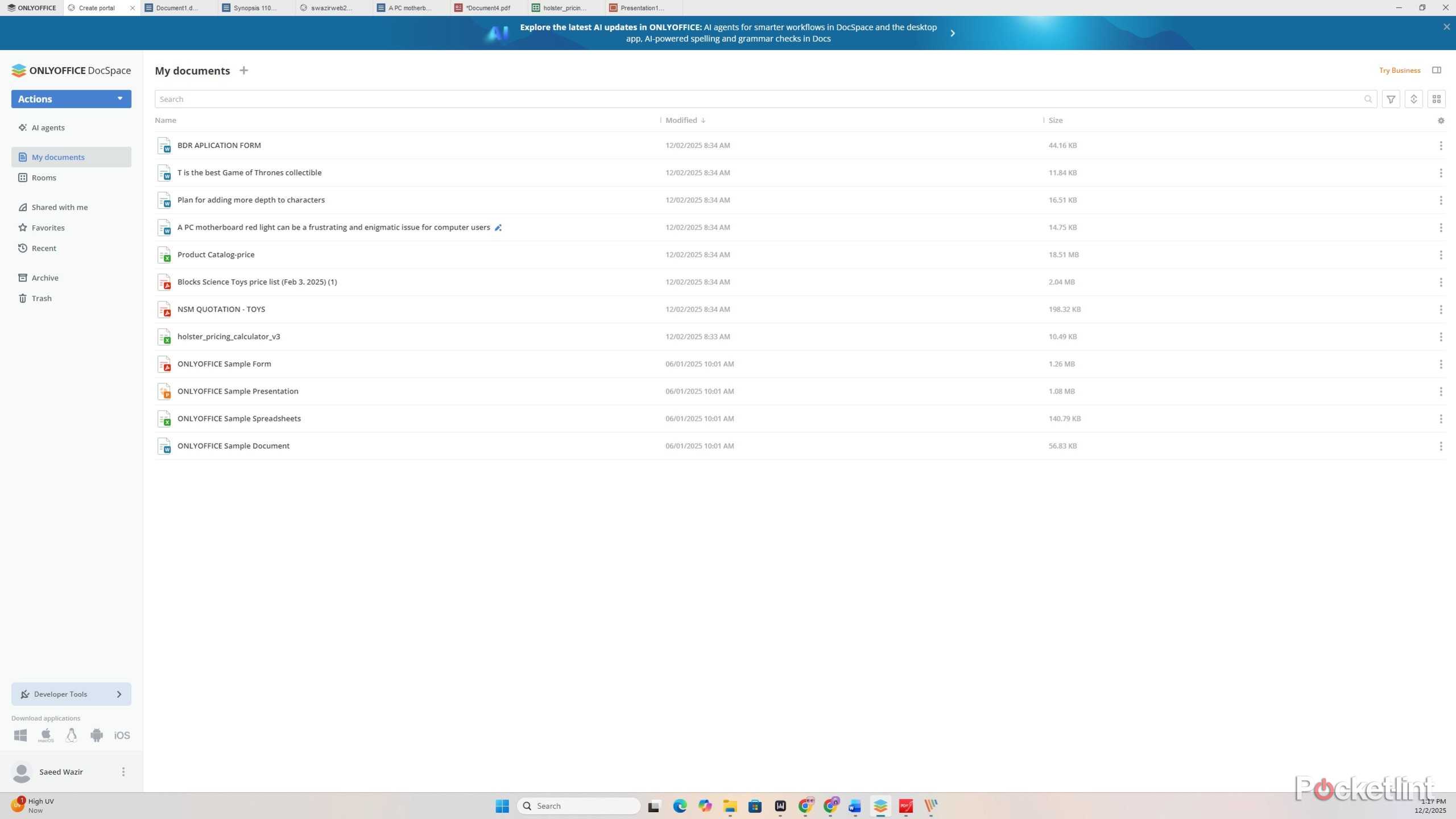Image resolution: width=1456 pixels, height=819 pixels.
Task: Click the search magnifier icon in search field
Action: 1368,99
